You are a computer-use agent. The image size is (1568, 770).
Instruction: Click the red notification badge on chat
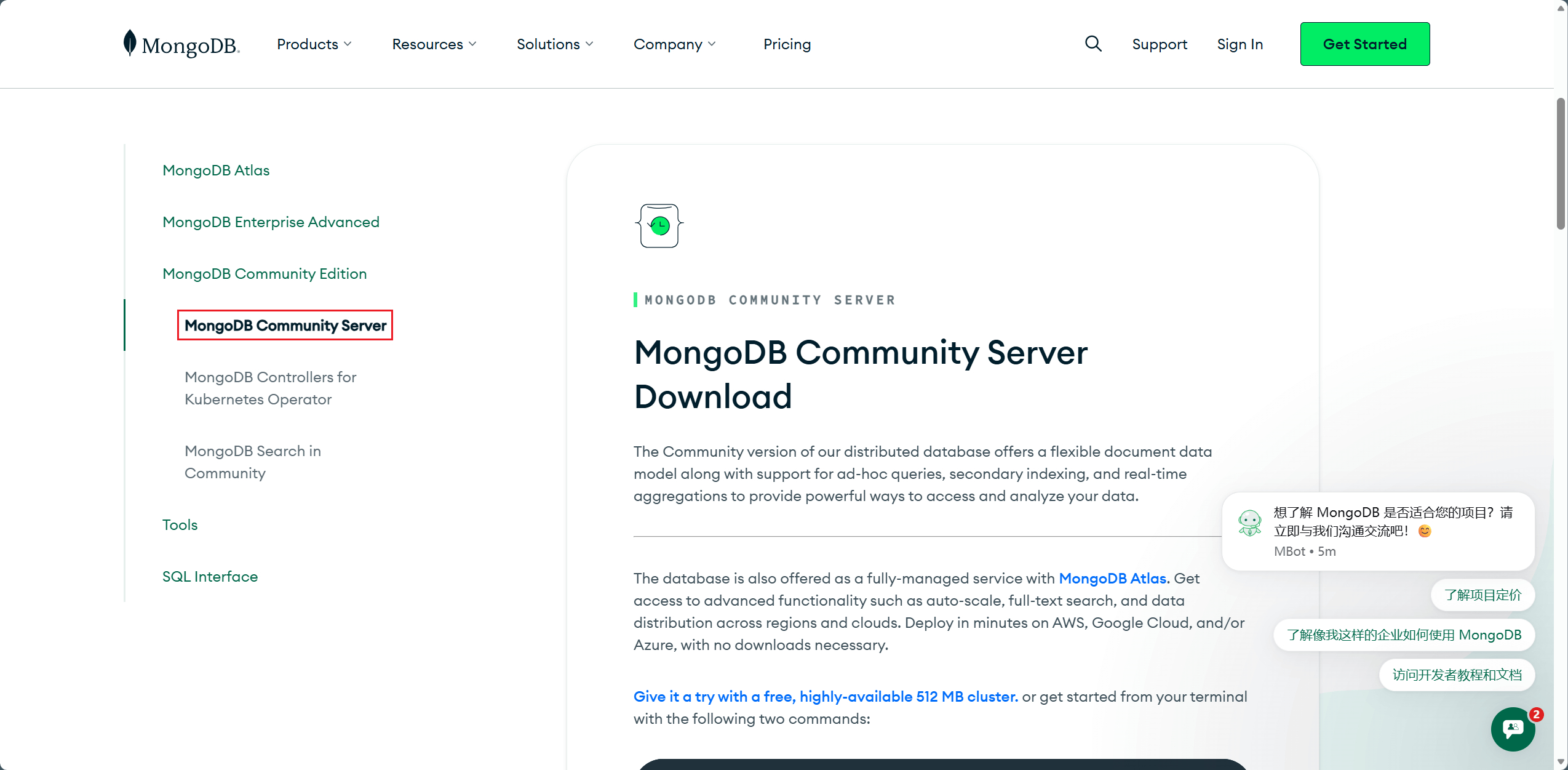click(1536, 714)
